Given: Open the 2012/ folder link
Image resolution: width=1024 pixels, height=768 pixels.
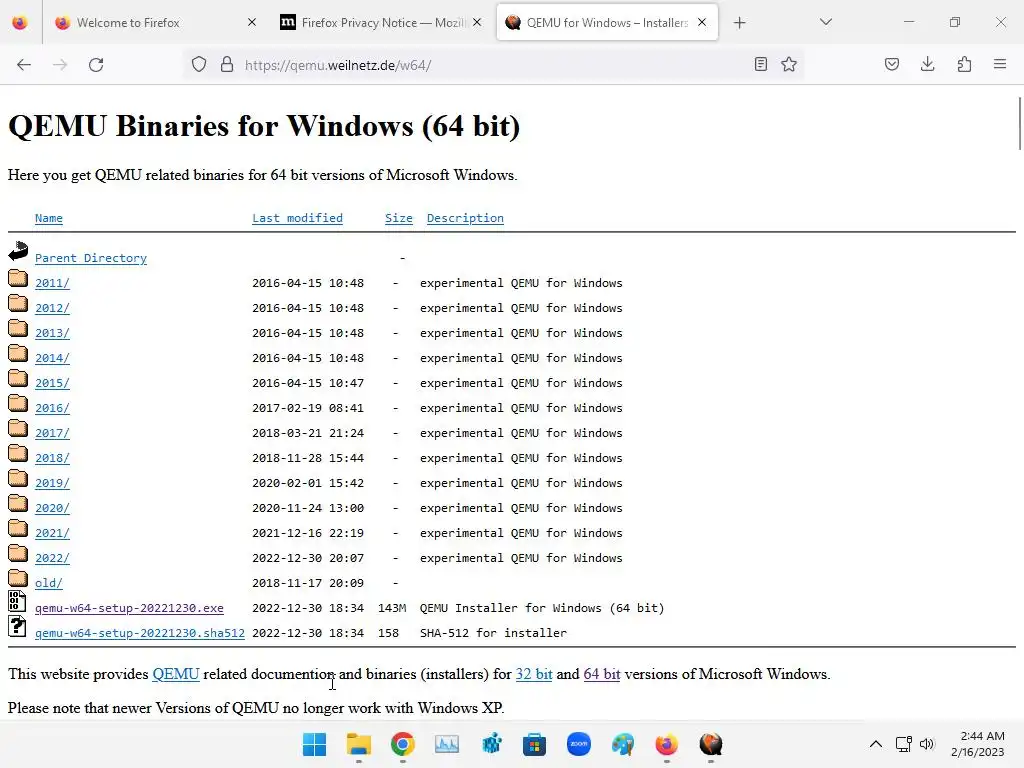Looking at the screenshot, I should click(x=52, y=308).
